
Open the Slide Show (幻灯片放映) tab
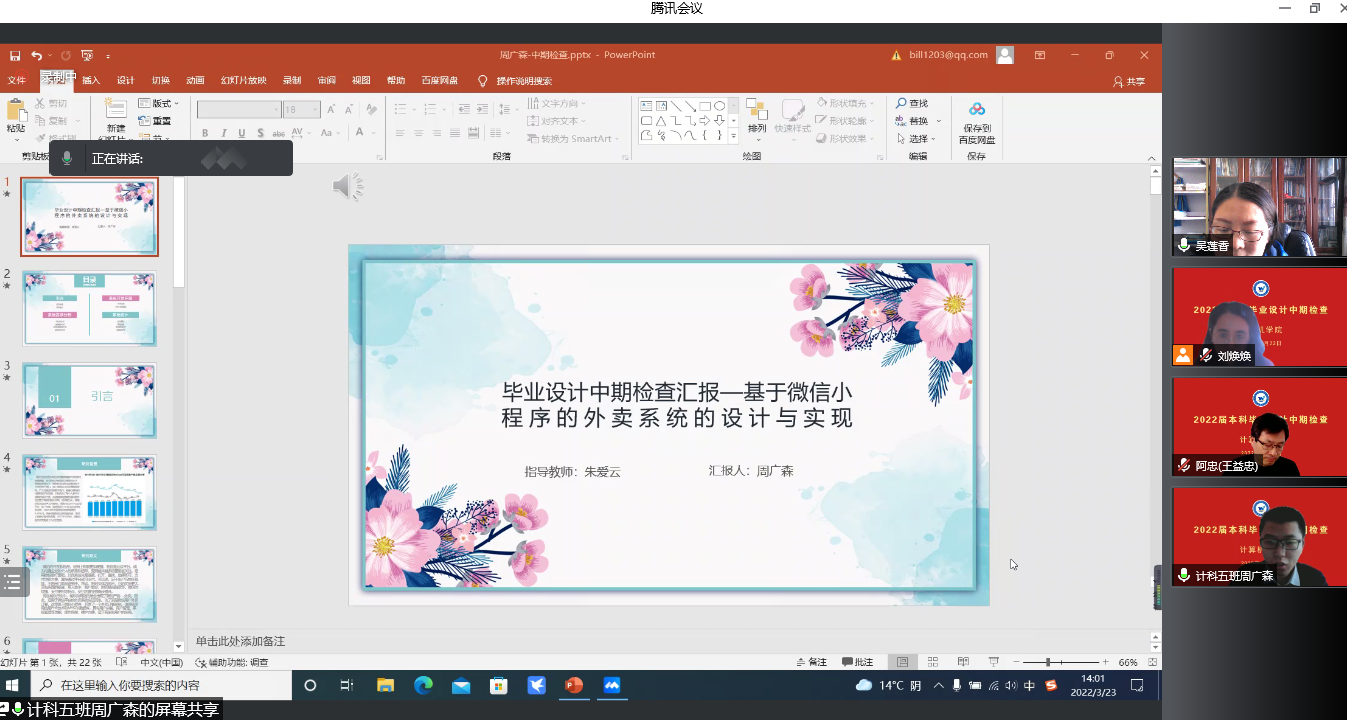243,81
